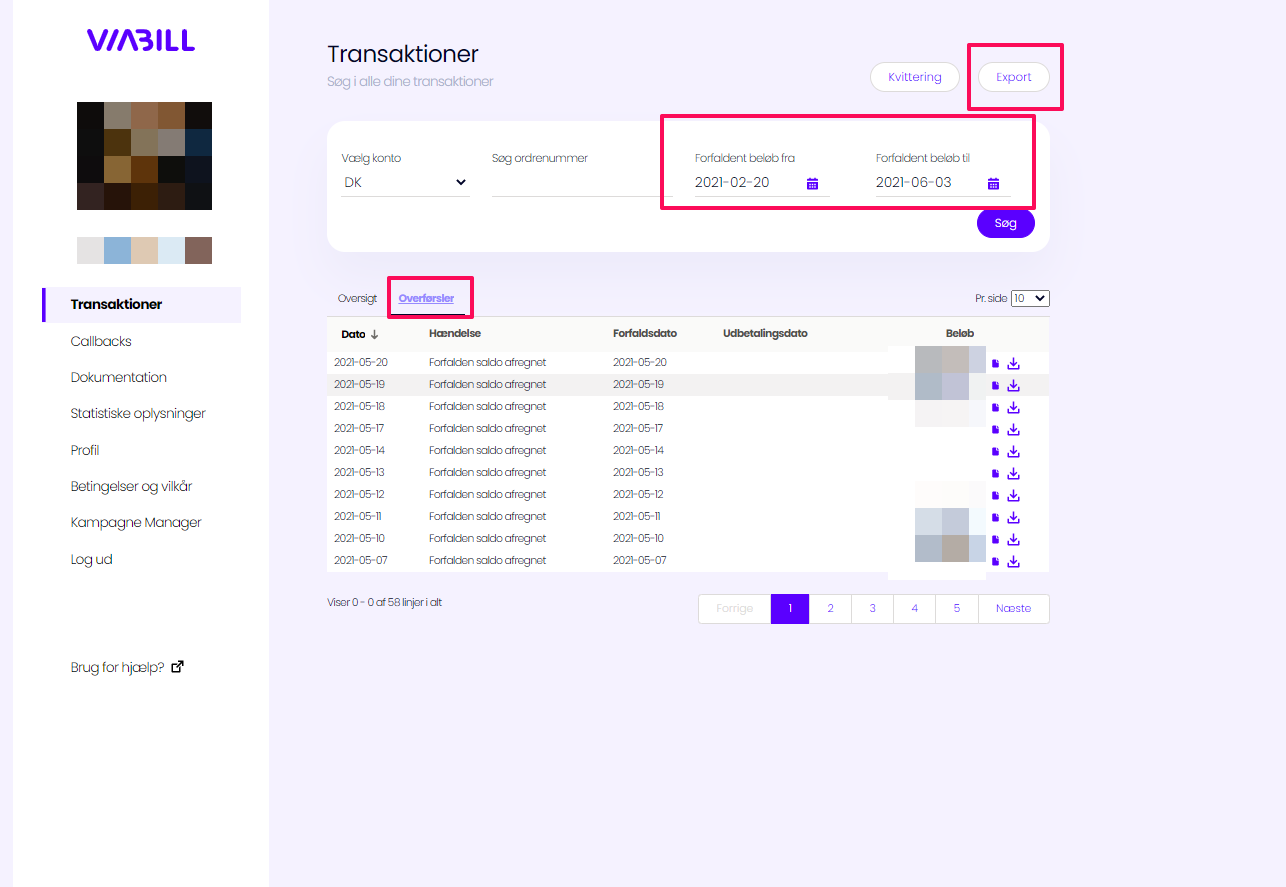Viewport: 1286px width, 887px height.
Task: Click the ViaBill logo
Action: (x=141, y=40)
